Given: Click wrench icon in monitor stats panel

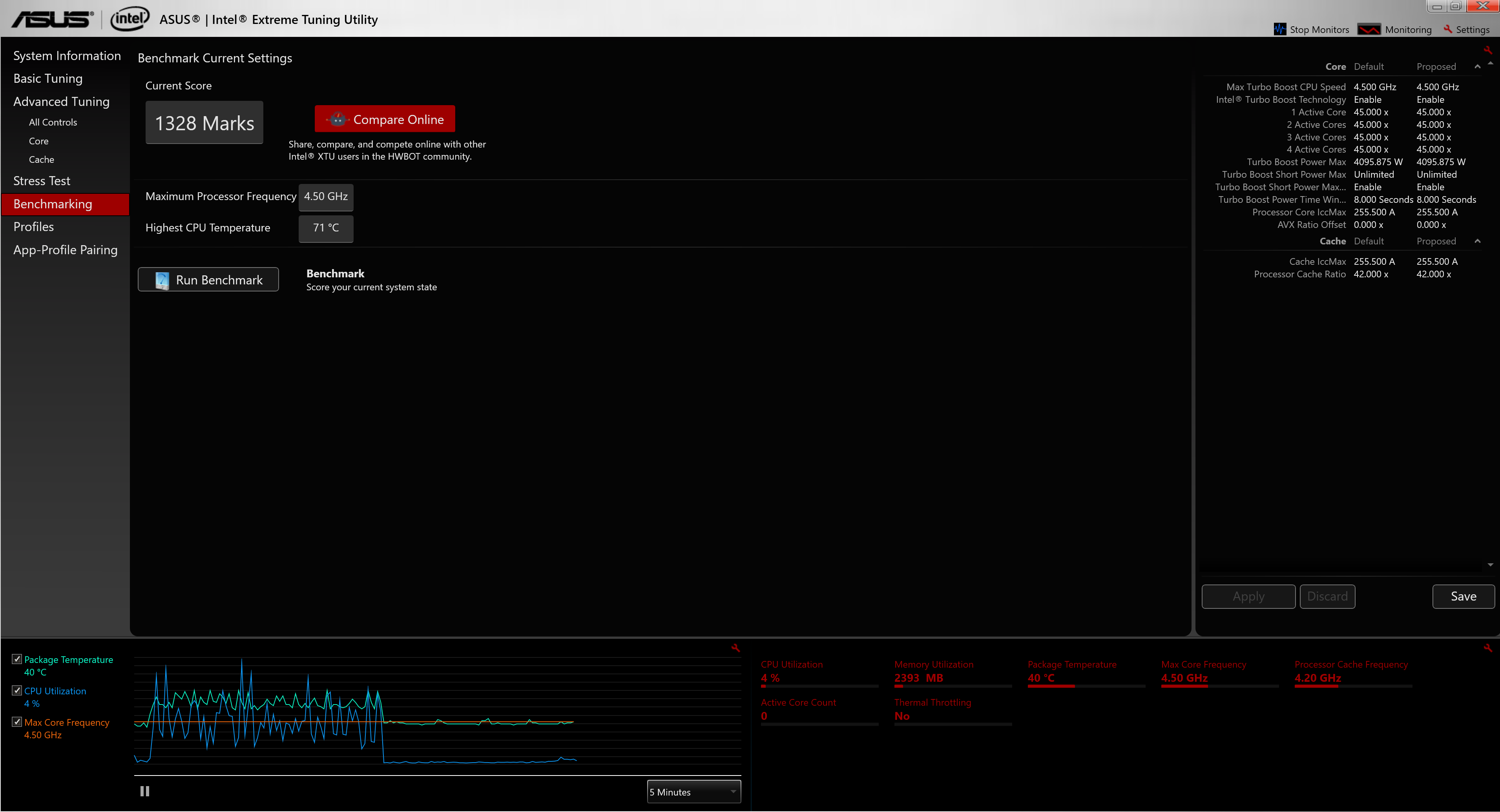Looking at the screenshot, I should (1488, 648).
